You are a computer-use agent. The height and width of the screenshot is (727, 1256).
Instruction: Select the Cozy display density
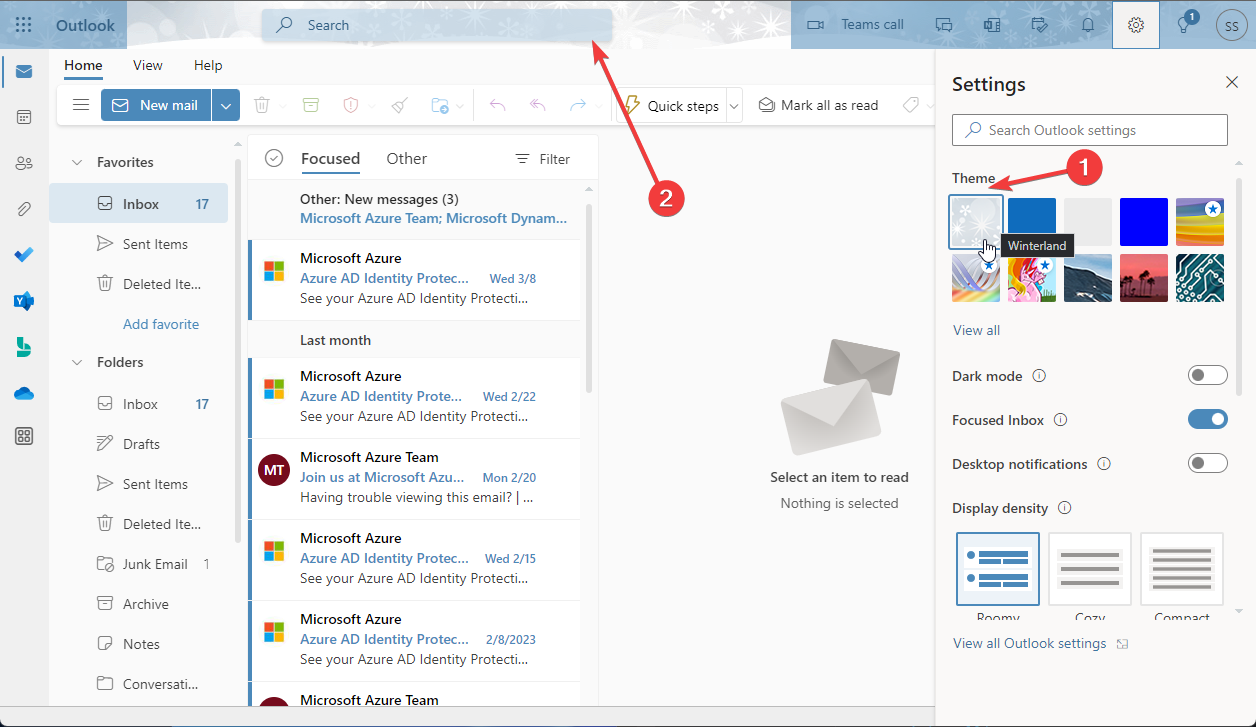[1090, 569]
